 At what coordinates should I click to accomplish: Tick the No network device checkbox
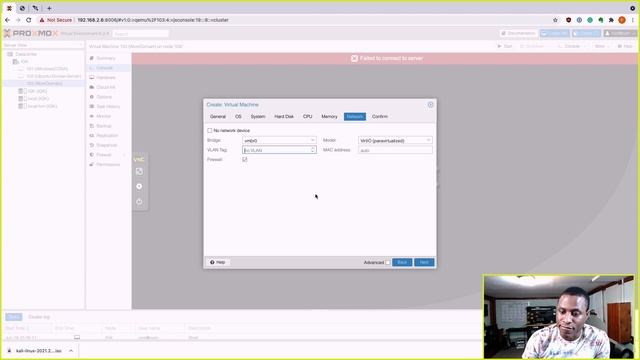[210, 131]
